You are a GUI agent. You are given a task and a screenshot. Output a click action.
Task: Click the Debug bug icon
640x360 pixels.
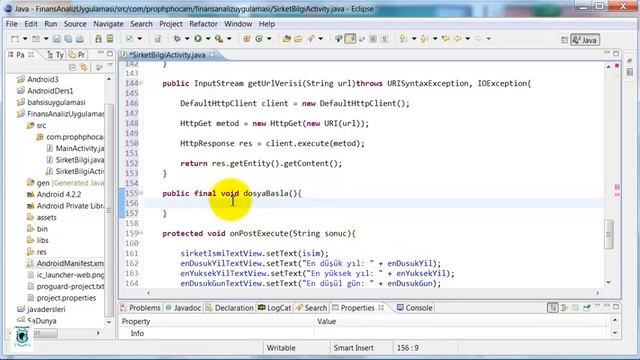click(x=177, y=39)
